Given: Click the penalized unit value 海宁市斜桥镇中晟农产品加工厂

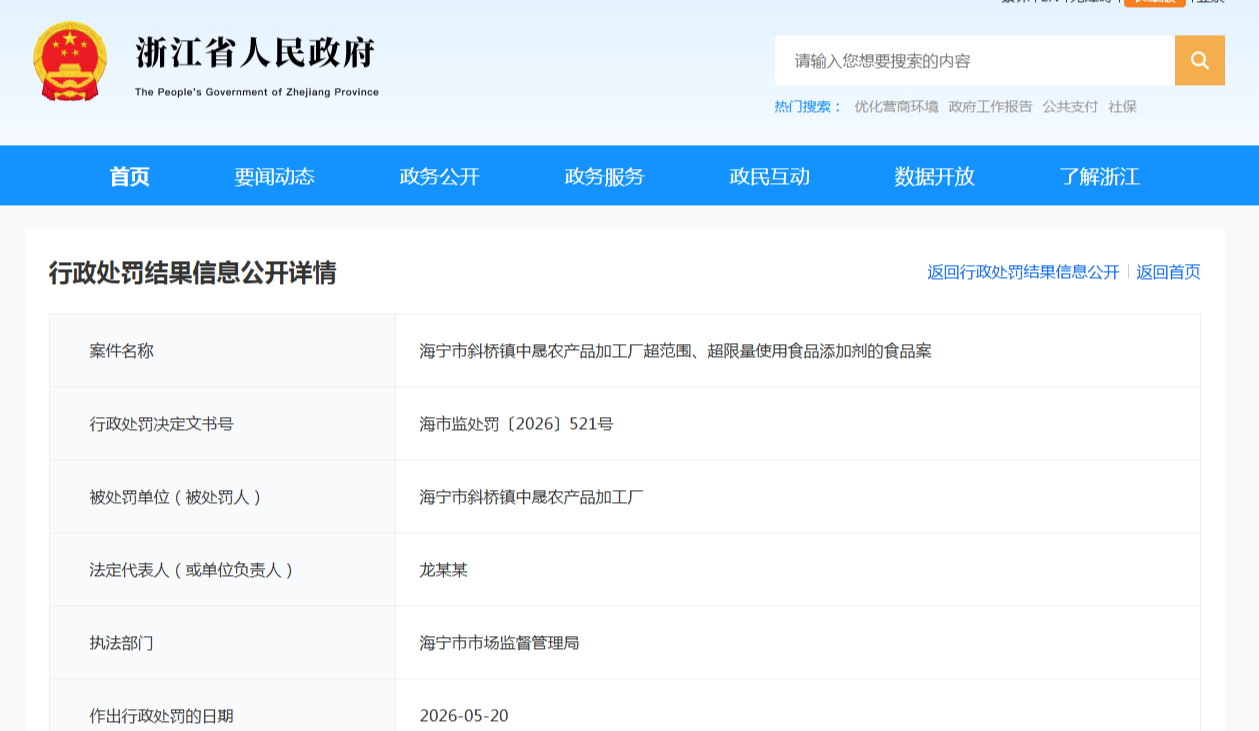Looking at the screenshot, I should click(531, 497).
